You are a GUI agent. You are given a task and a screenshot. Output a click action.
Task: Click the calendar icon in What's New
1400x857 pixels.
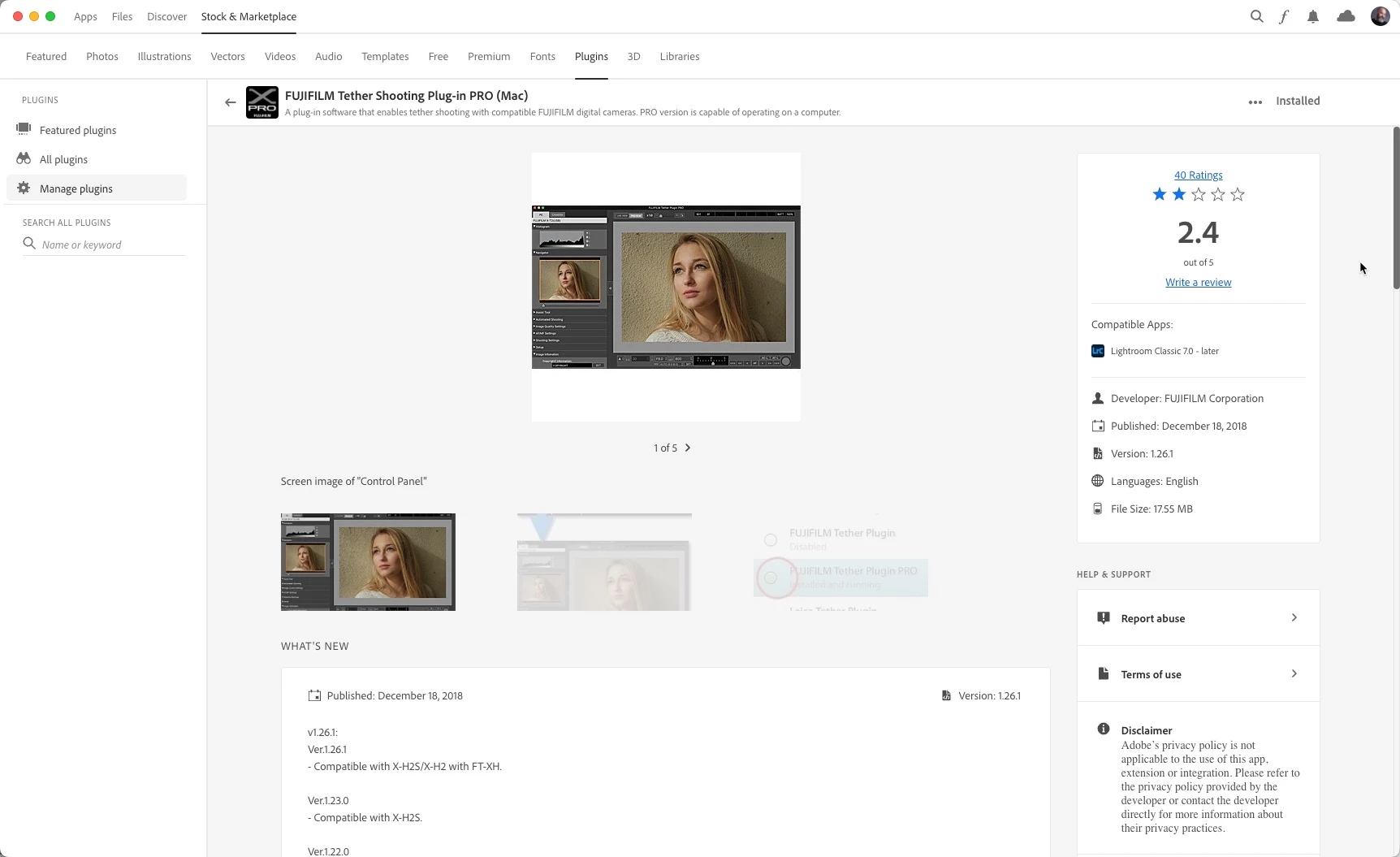[x=314, y=695]
